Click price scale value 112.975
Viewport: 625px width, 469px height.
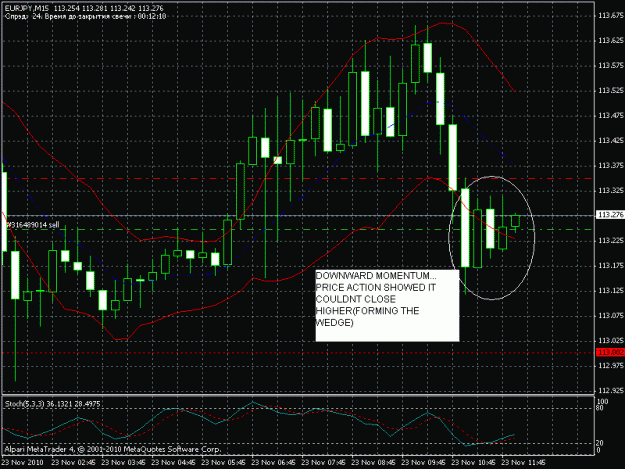point(610,365)
